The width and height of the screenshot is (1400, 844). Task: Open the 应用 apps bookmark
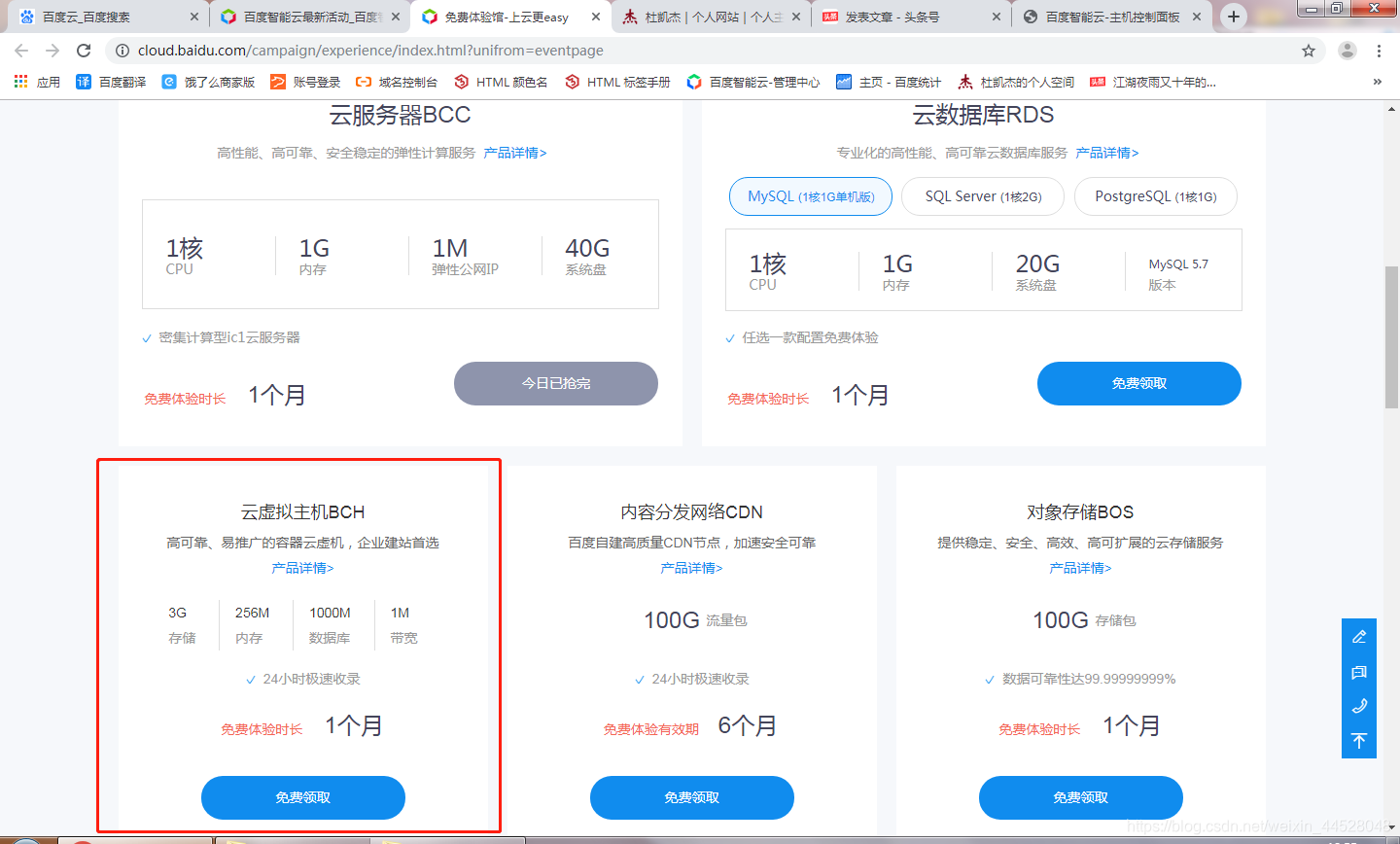(37, 83)
